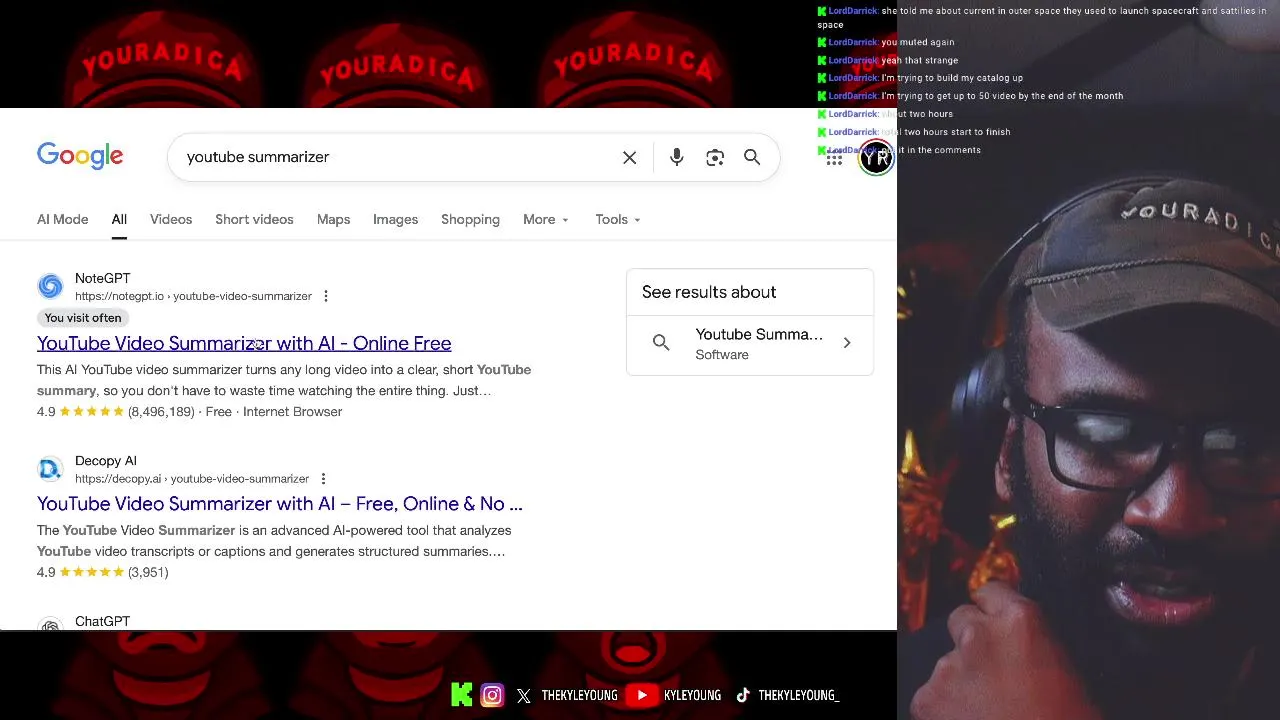The width and height of the screenshot is (1280, 720).
Task: Click the Decopy AI site name text
Action: point(105,461)
